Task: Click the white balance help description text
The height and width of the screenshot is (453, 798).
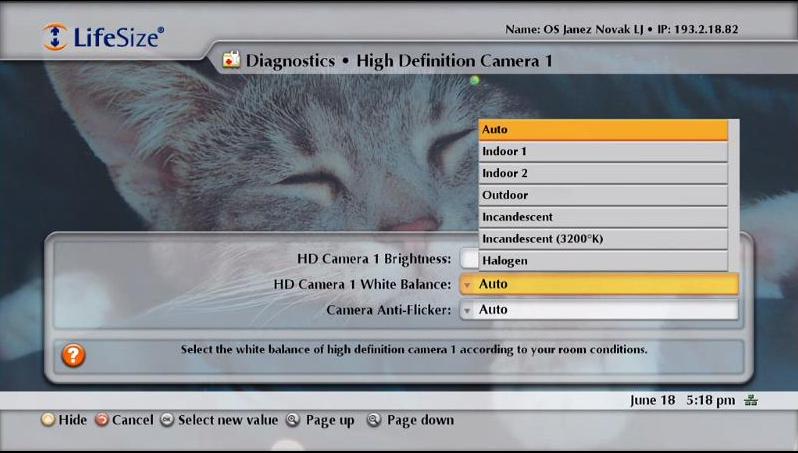Action: pos(414,350)
